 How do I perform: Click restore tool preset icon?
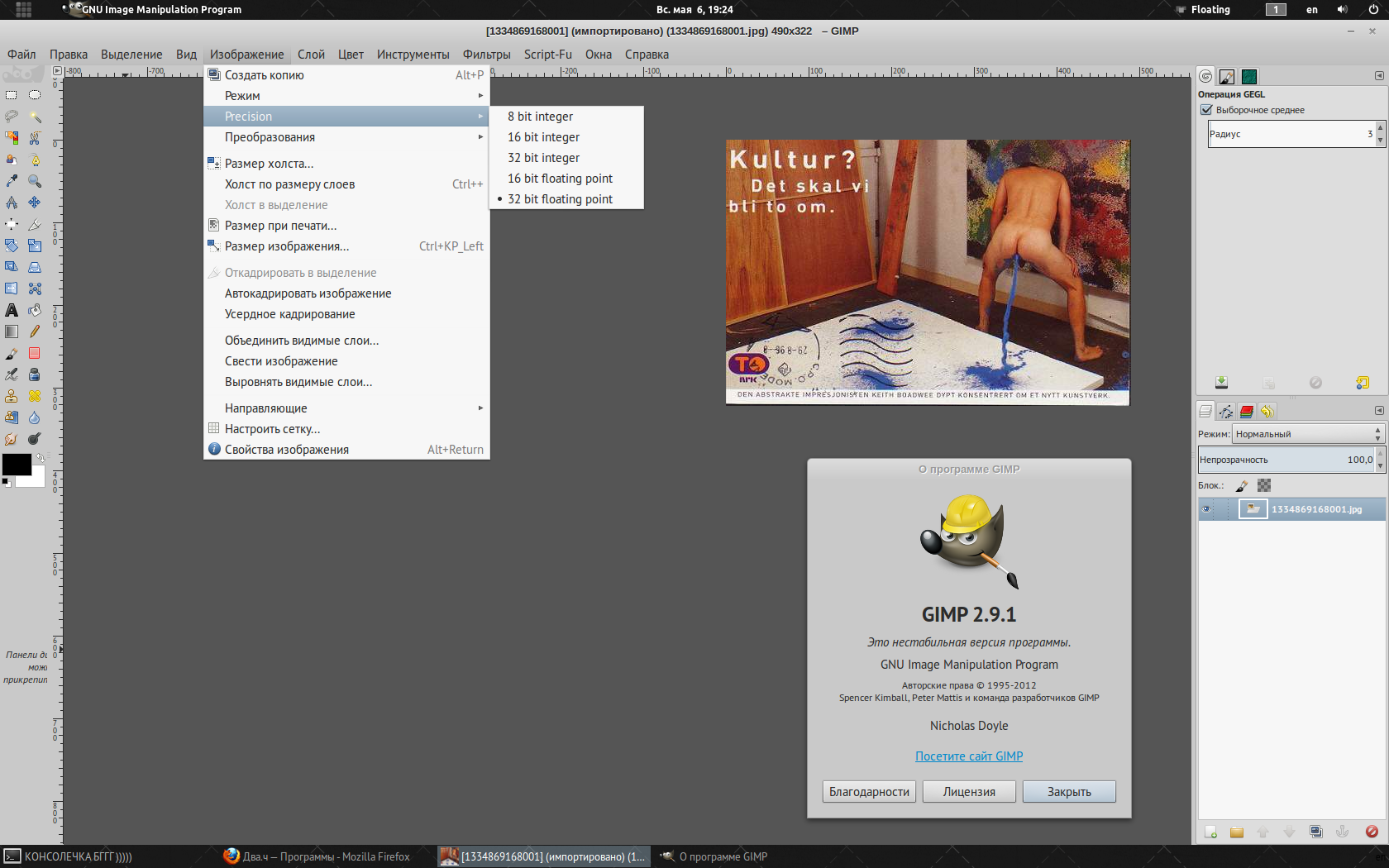(1268, 383)
